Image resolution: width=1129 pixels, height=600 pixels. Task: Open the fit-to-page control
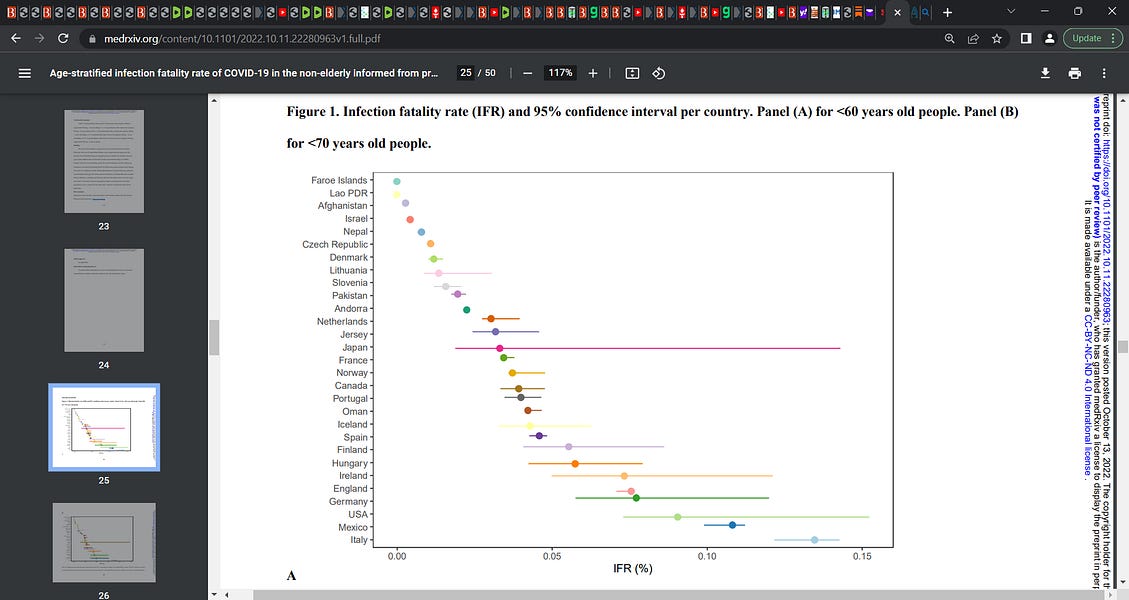point(632,72)
